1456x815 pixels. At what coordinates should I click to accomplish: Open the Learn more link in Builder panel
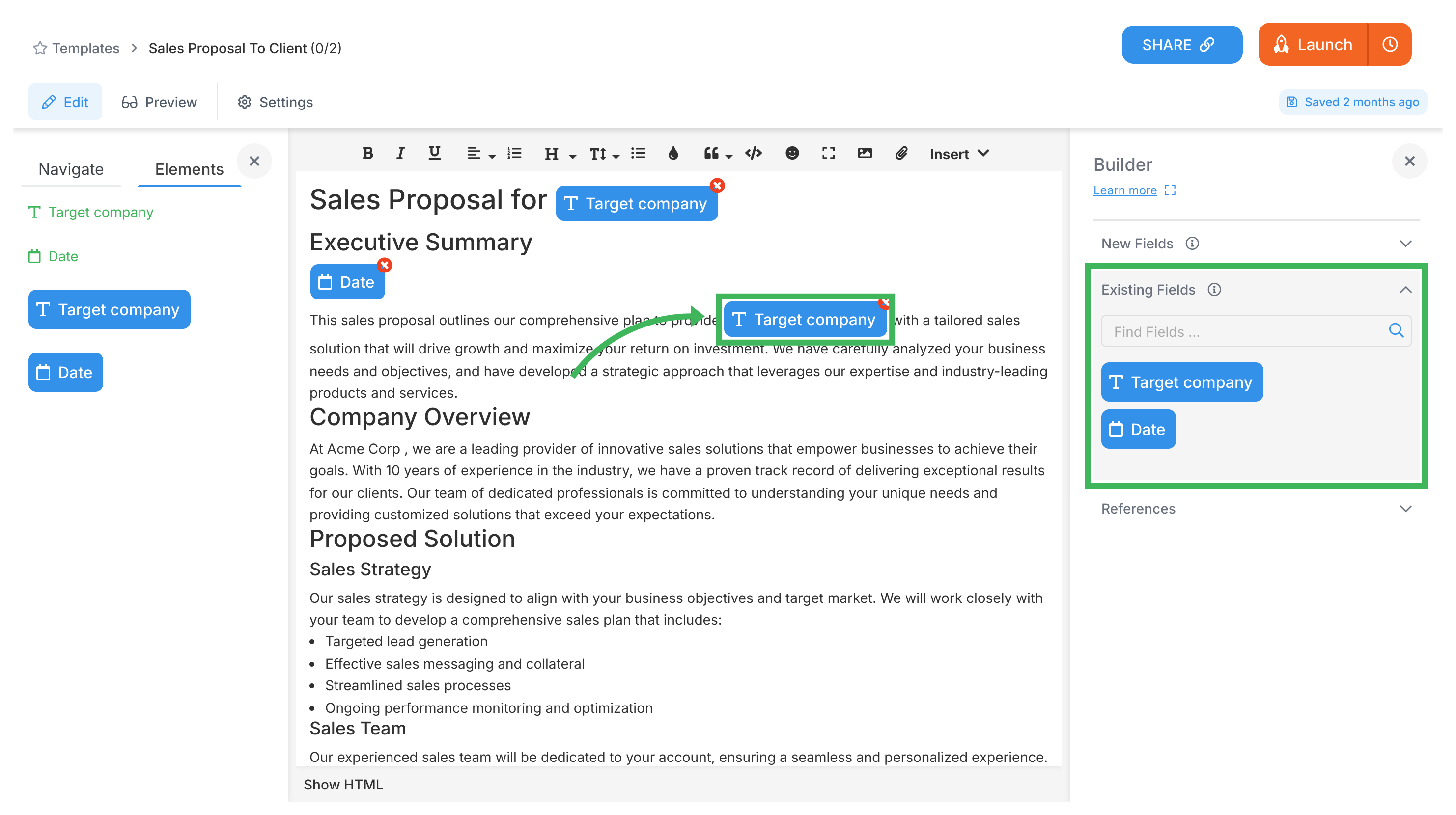1125,190
